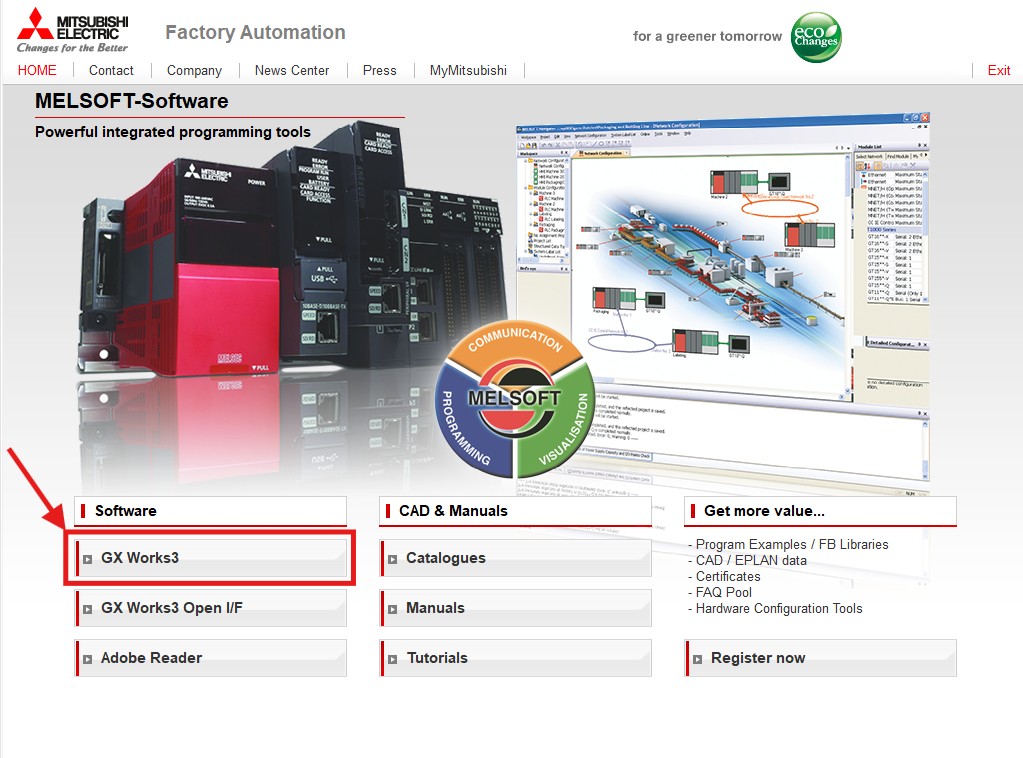The width and height of the screenshot is (1023, 758).
Task: Open News Center from navigation
Action: point(292,70)
